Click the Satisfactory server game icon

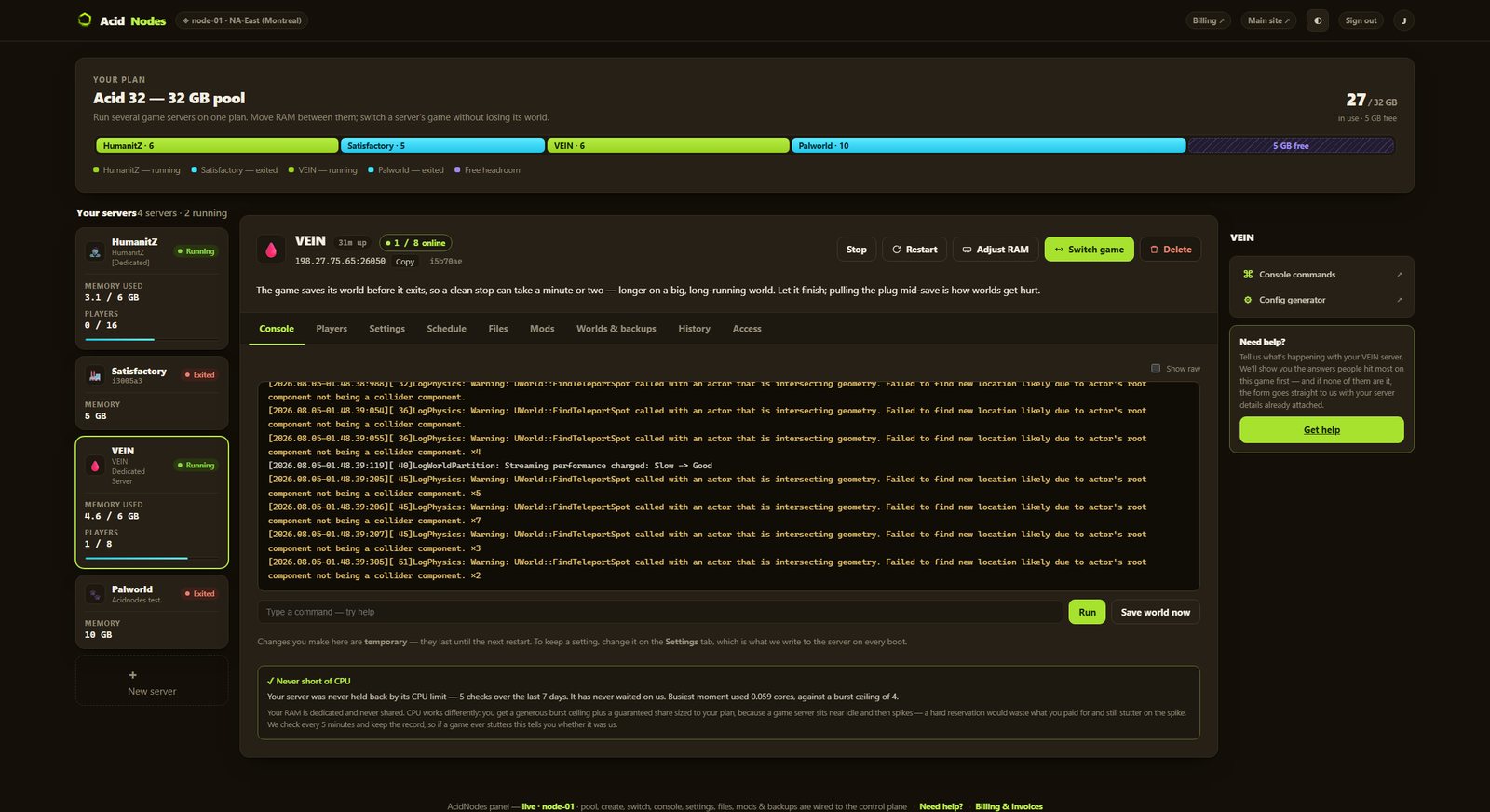[95, 375]
